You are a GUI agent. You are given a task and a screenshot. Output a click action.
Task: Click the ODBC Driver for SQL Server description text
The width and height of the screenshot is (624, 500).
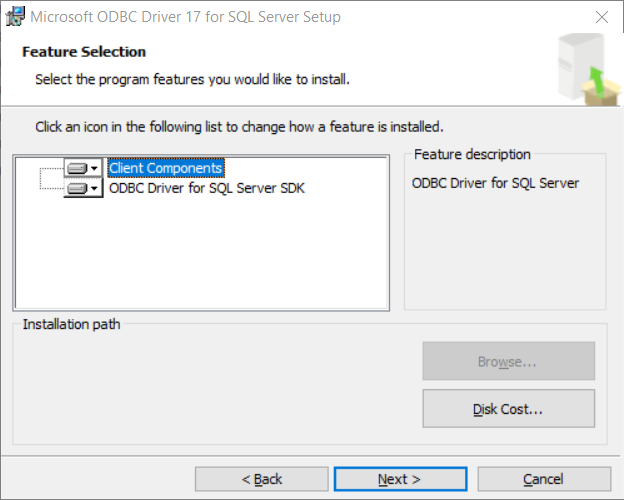coord(495,183)
